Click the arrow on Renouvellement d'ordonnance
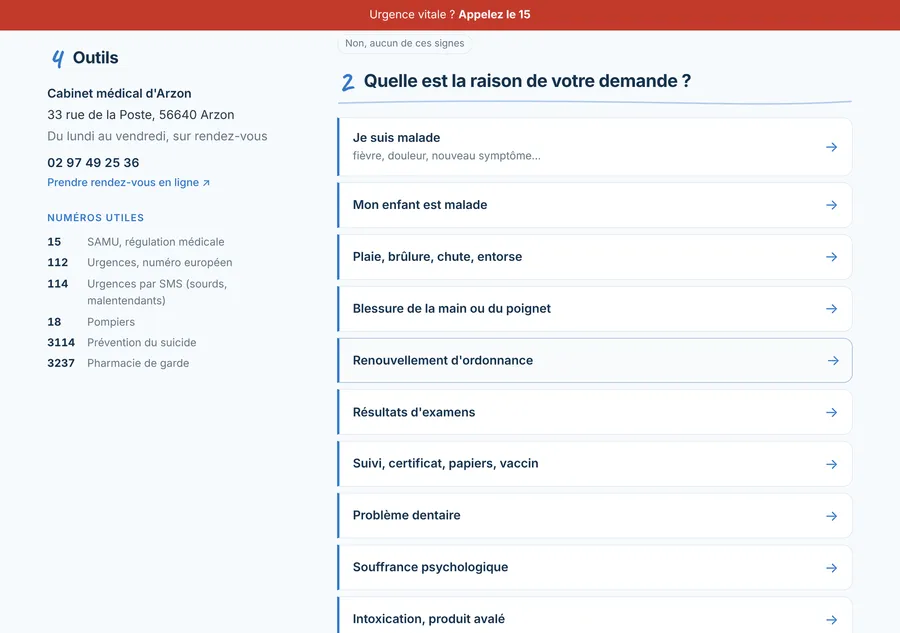The height and width of the screenshot is (633, 900). pyautogui.click(x=833, y=360)
